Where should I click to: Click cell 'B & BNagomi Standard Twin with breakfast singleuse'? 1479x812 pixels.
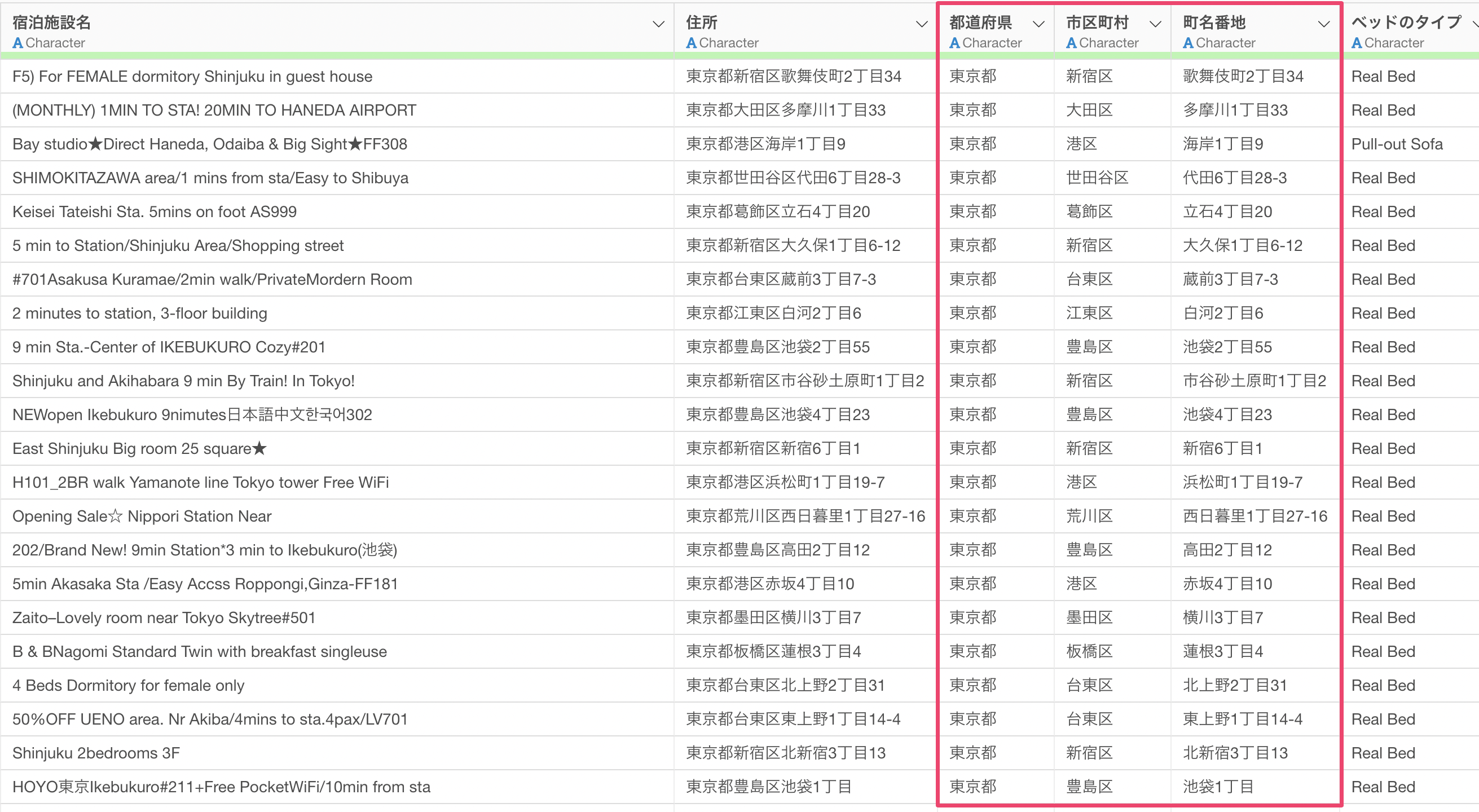337,652
